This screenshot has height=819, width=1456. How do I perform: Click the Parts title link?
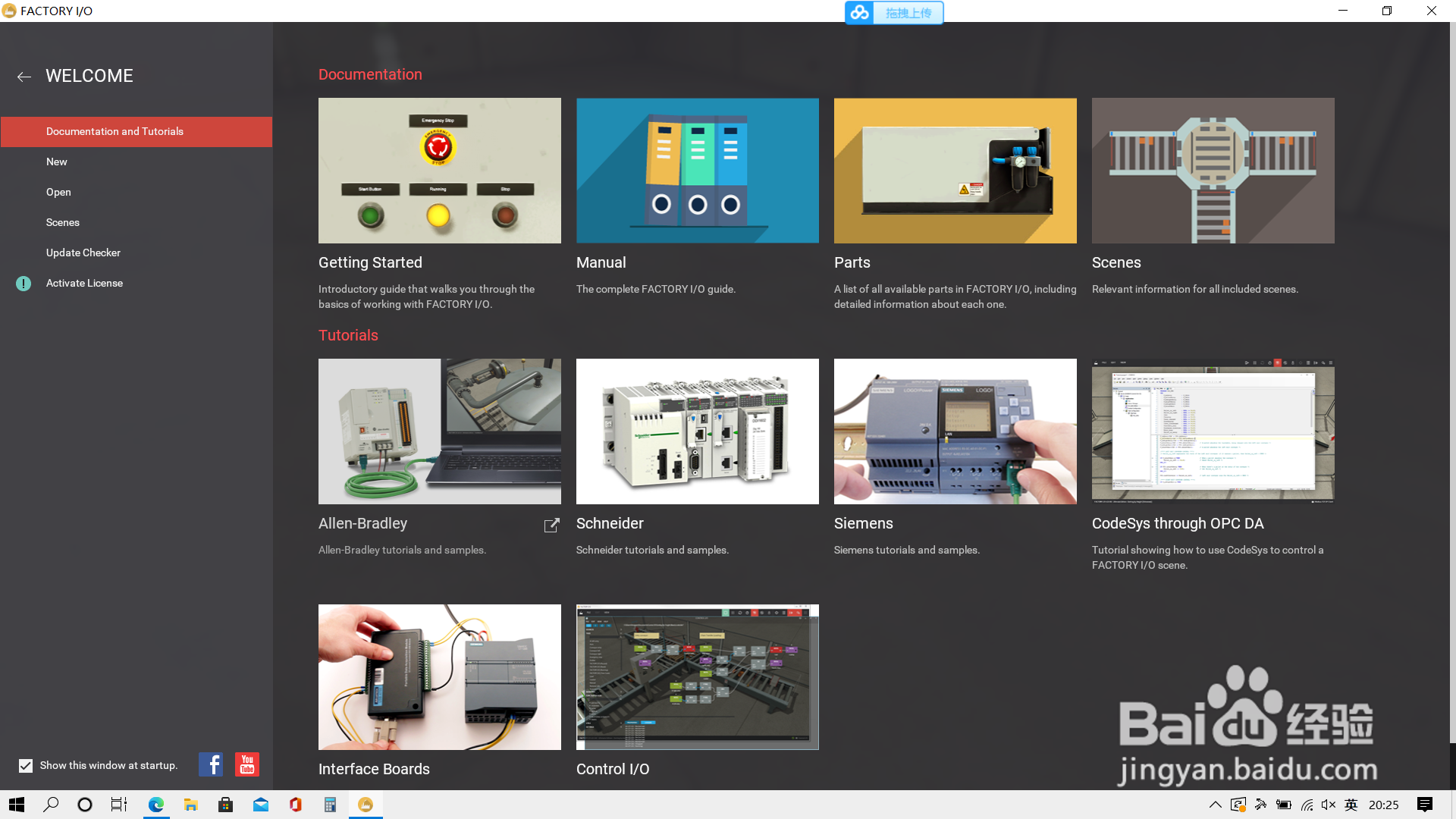[x=852, y=263]
